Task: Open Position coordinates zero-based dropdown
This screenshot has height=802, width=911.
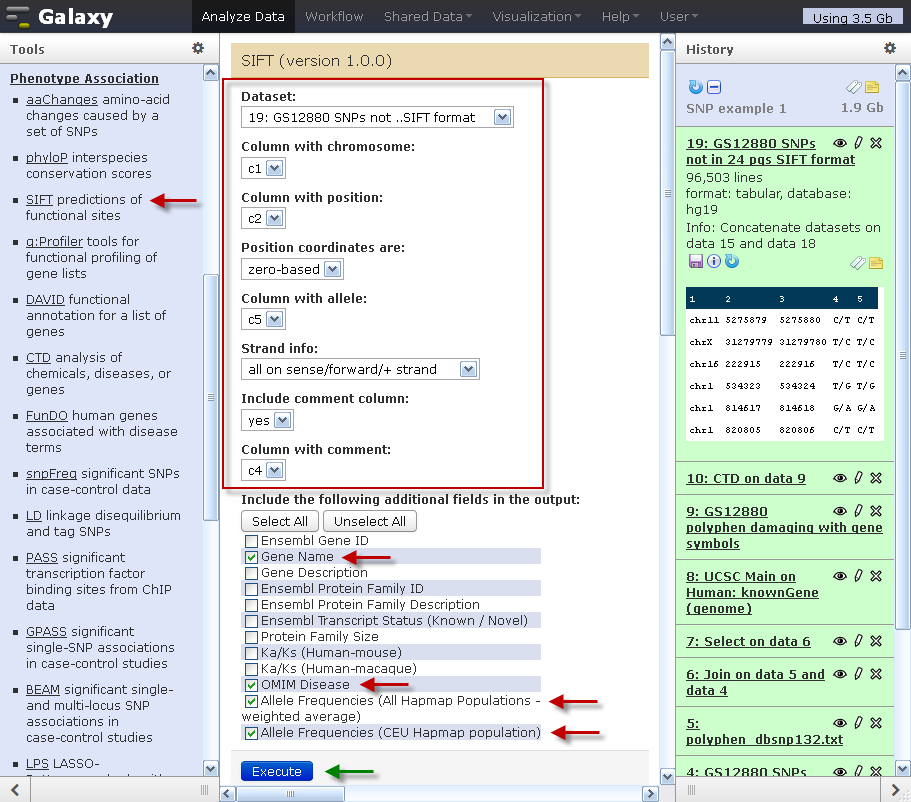Action: pos(292,270)
